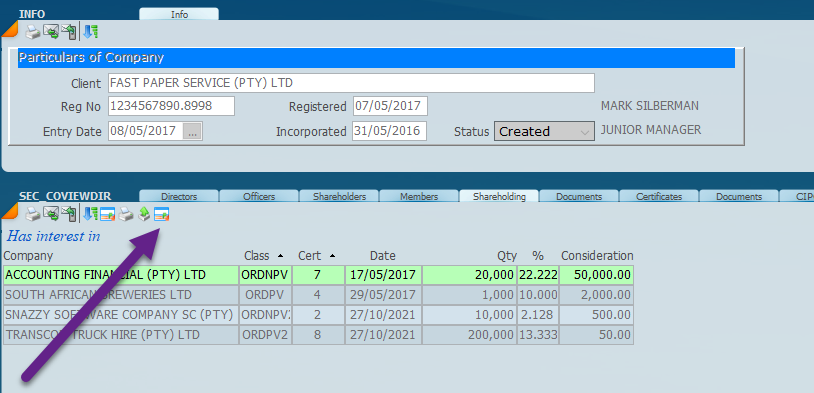Click the Client name input field
This screenshot has height=393, width=814.
coord(351,83)
